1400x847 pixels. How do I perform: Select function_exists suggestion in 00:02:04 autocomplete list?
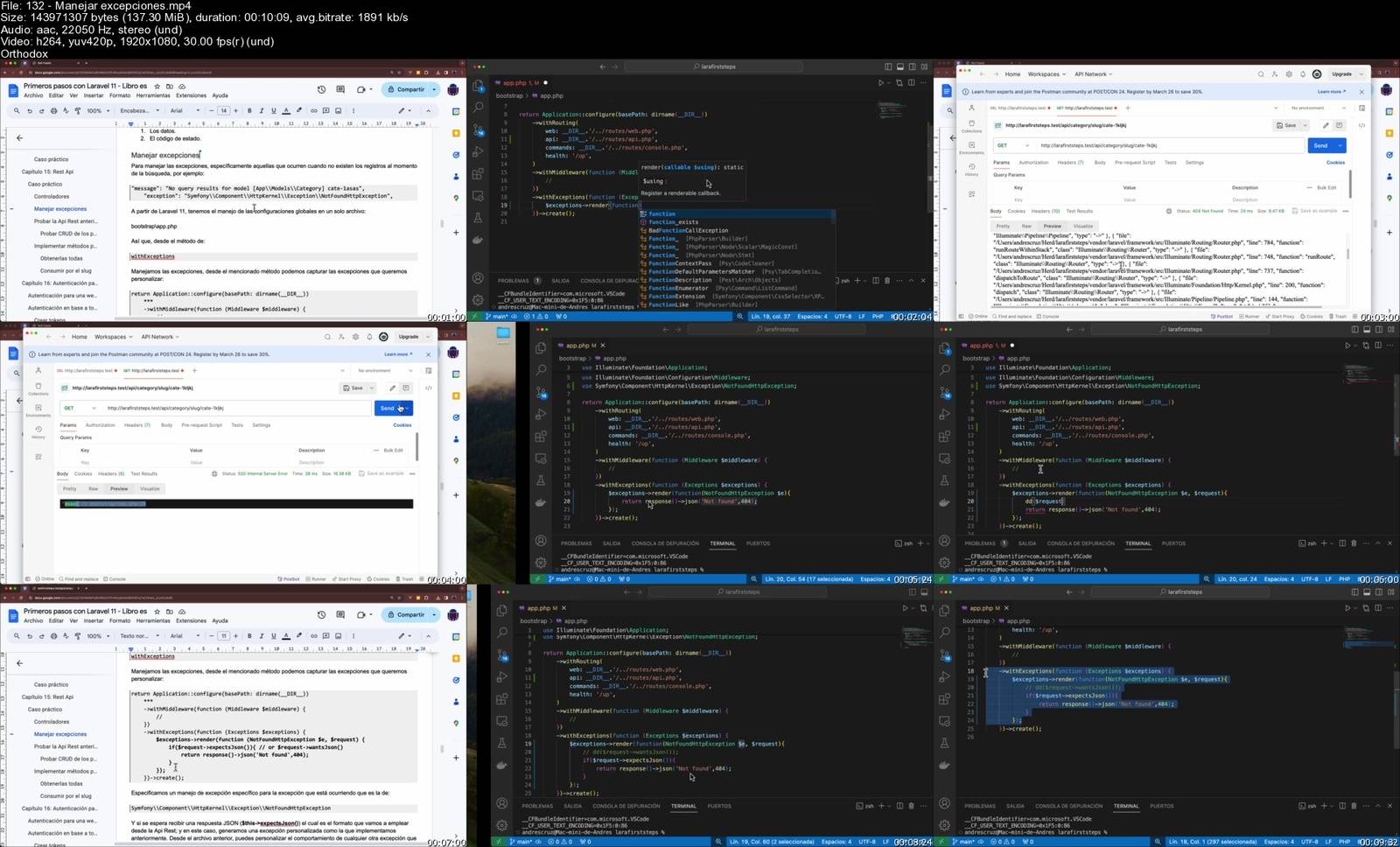pos(736,222)
